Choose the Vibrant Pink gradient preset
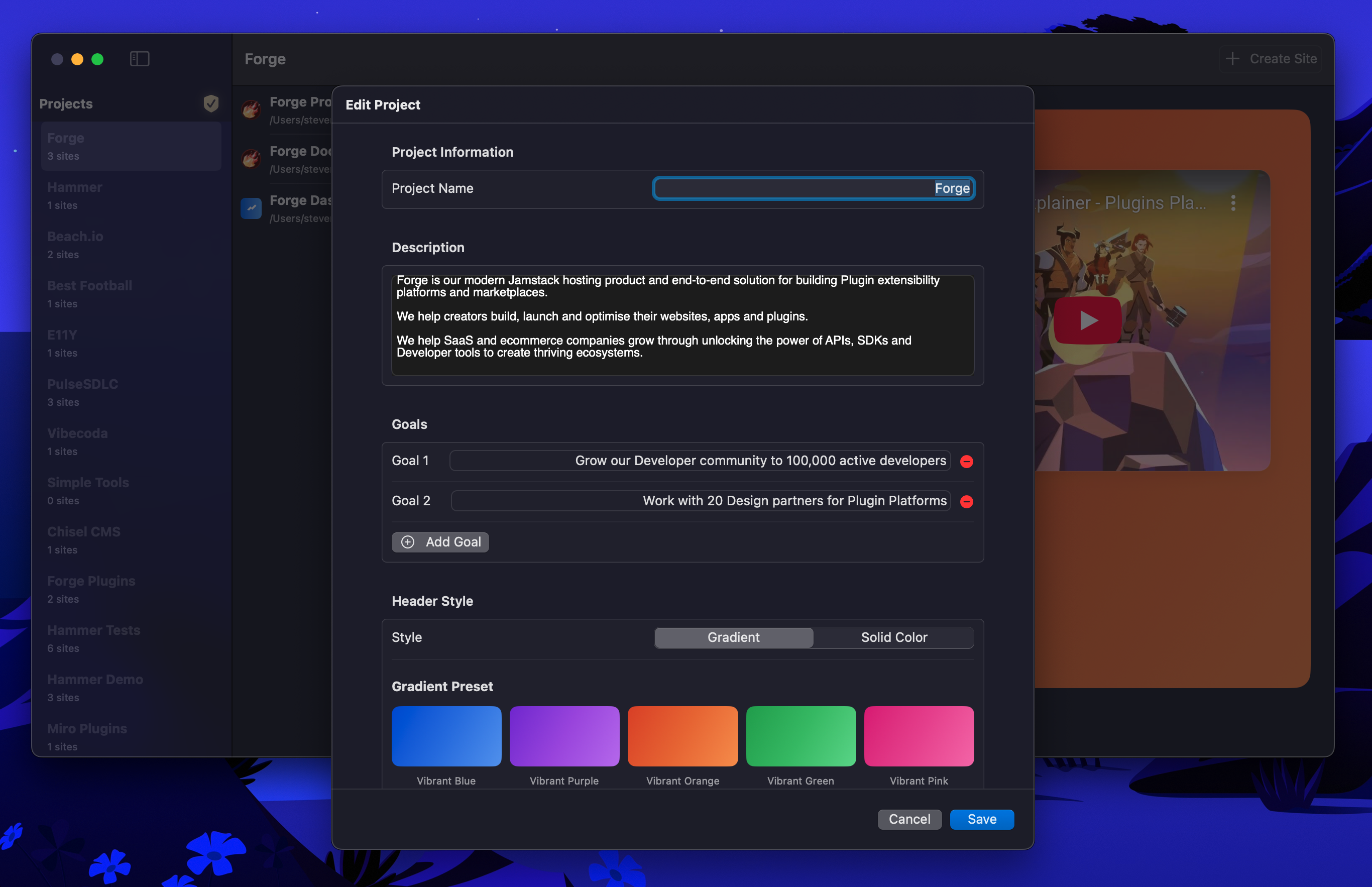This screenshot has width=1372, height=887. point(919,736)
